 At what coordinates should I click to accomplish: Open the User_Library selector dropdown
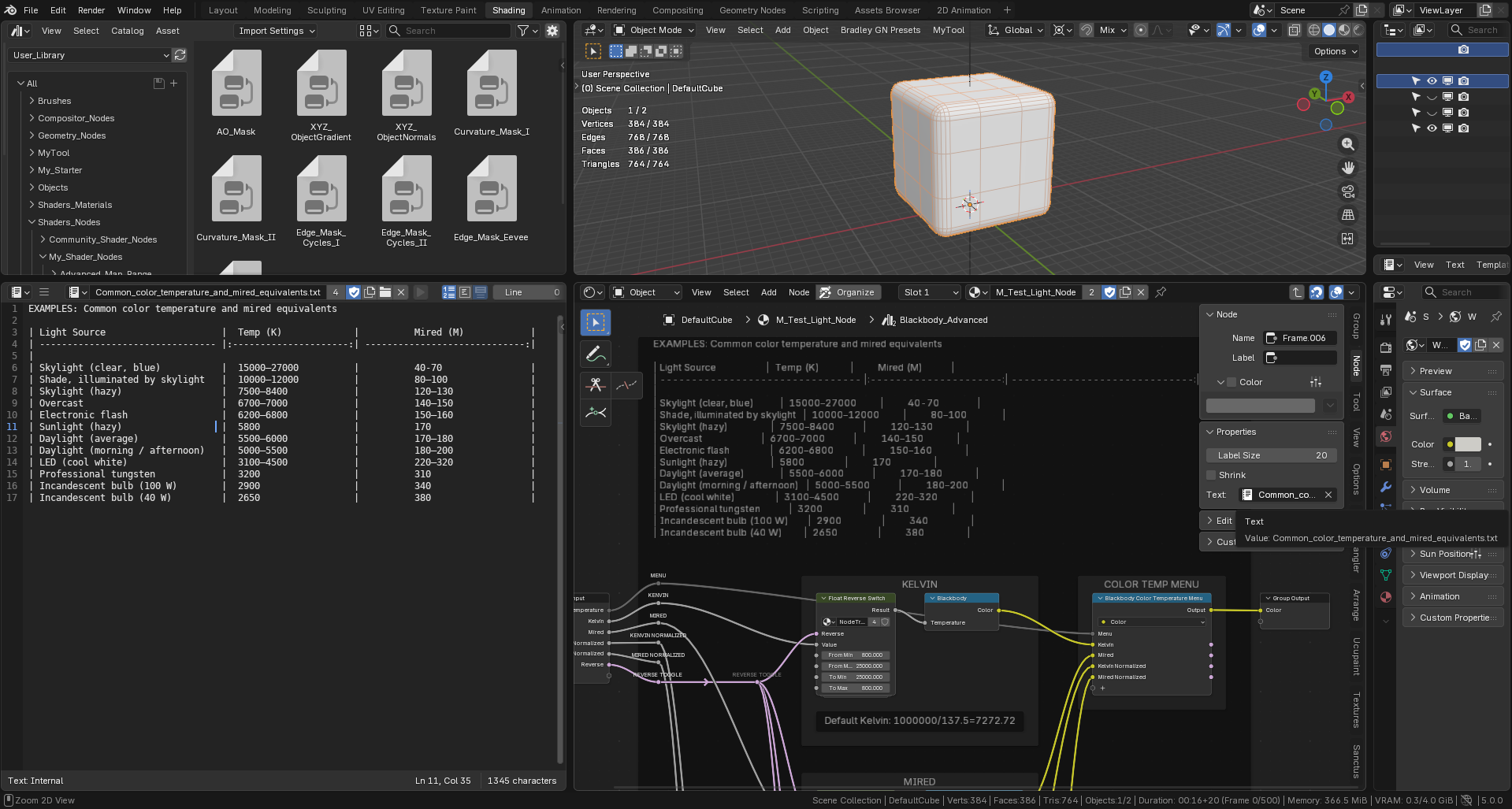point(91,55)
